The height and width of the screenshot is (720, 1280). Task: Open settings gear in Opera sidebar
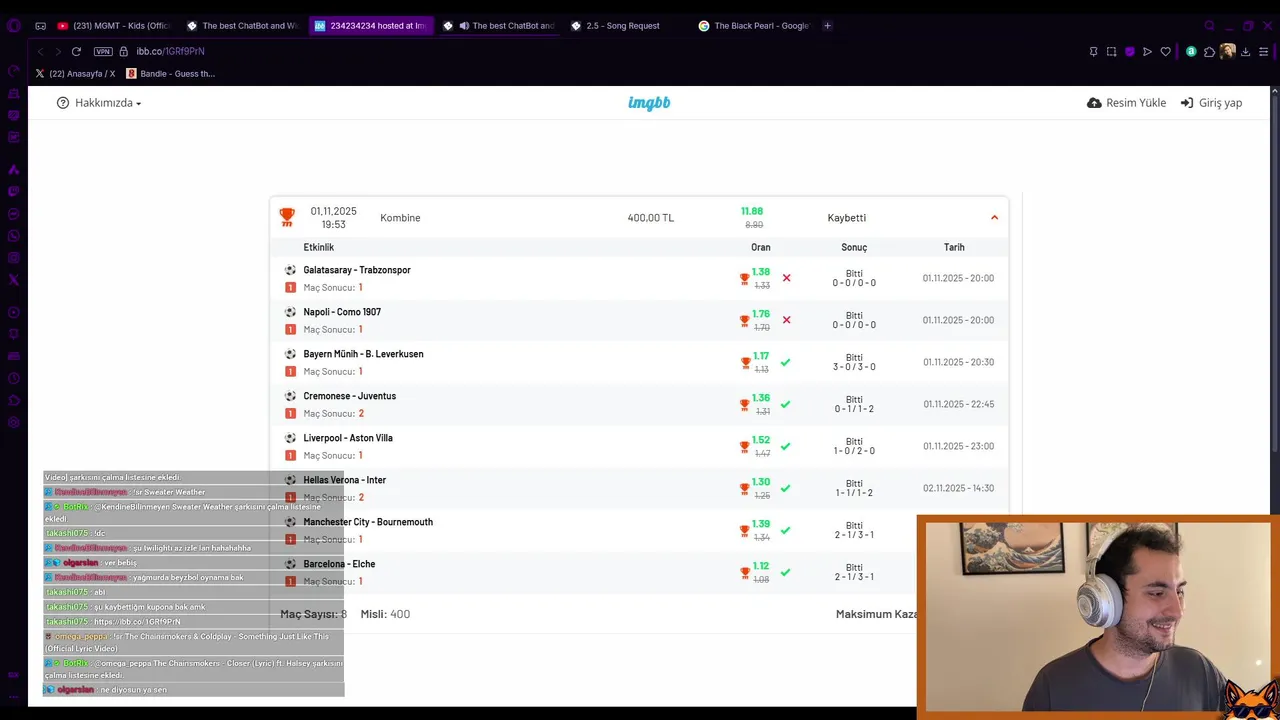tap(14, 422)
